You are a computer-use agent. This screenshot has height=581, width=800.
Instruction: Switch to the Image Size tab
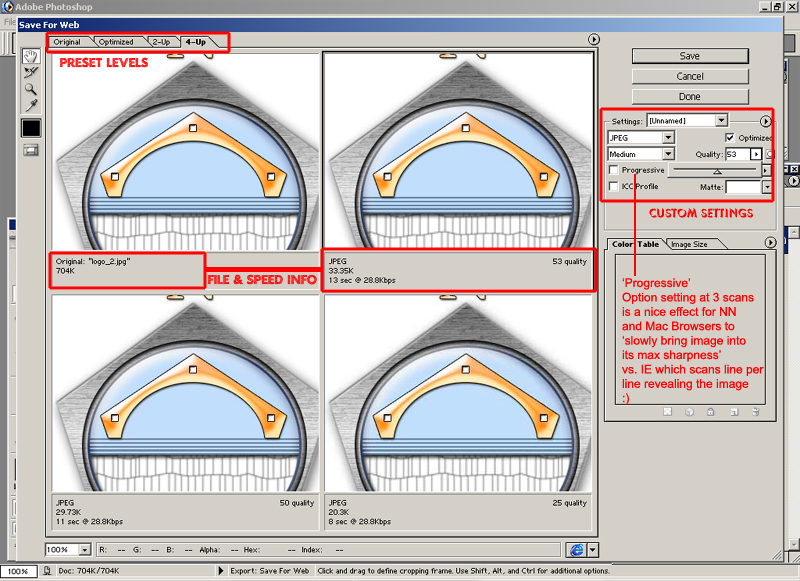tap(689, 244)
